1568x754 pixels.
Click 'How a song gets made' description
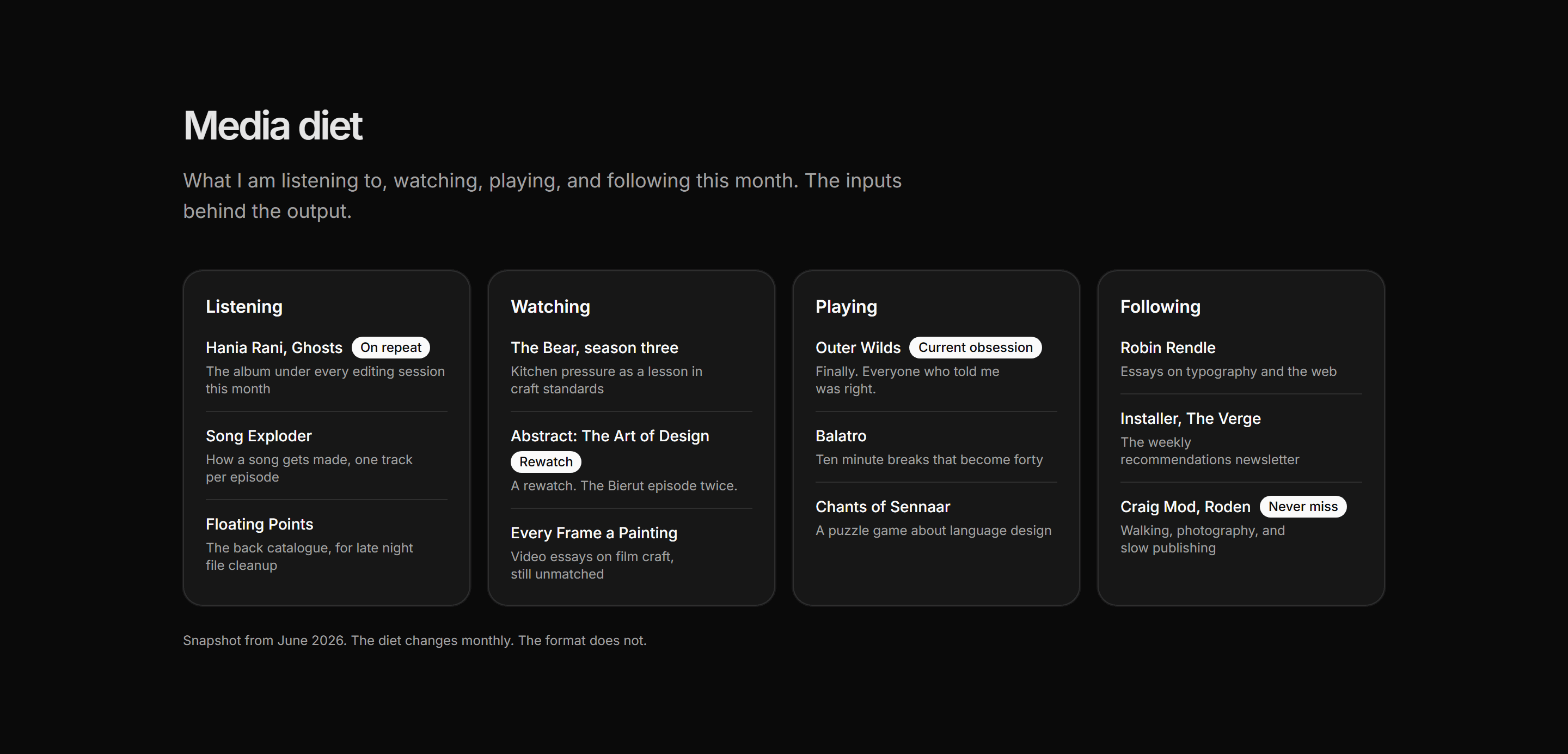(x=309, y=469)
